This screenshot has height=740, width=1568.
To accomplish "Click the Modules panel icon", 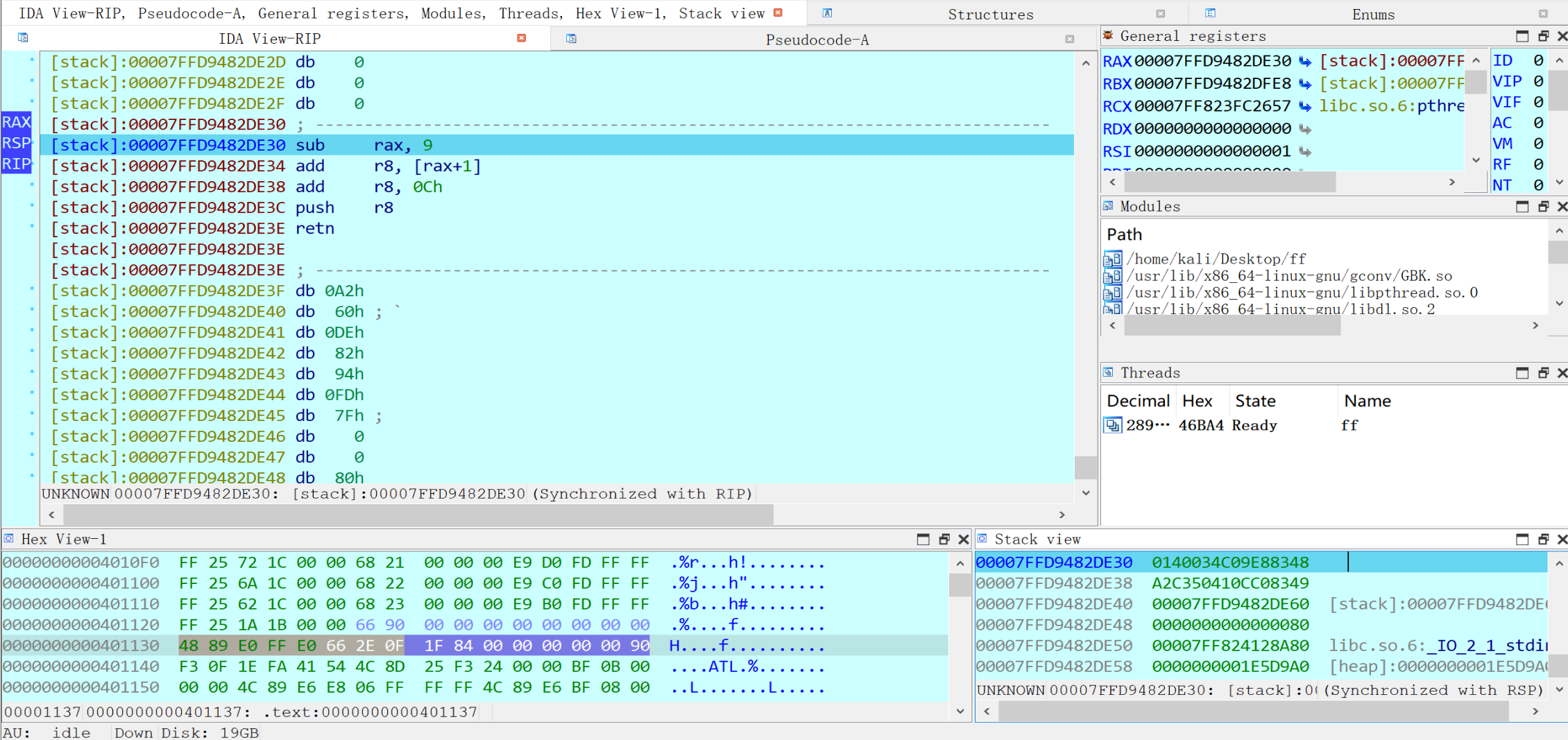I will pos(1108,206).
